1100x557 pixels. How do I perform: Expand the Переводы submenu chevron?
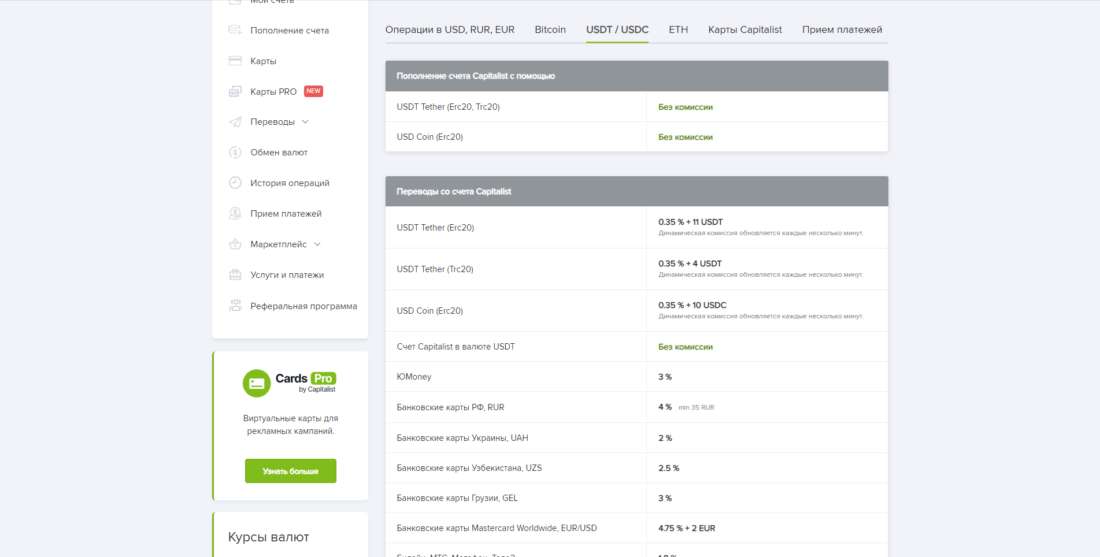[x=304, y=121]
